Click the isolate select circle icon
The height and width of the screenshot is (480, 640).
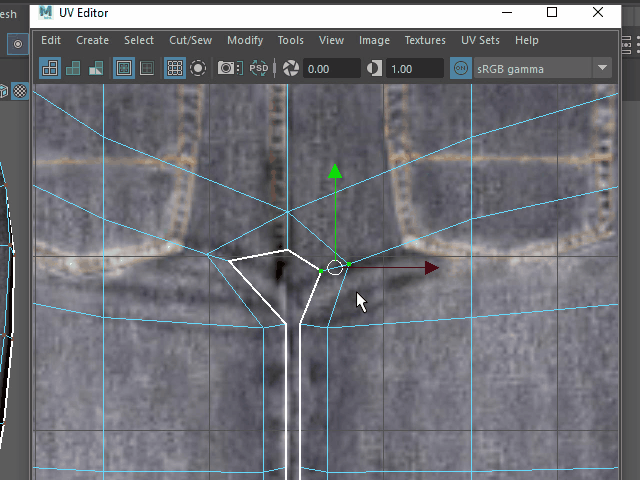tap(198, 68)
